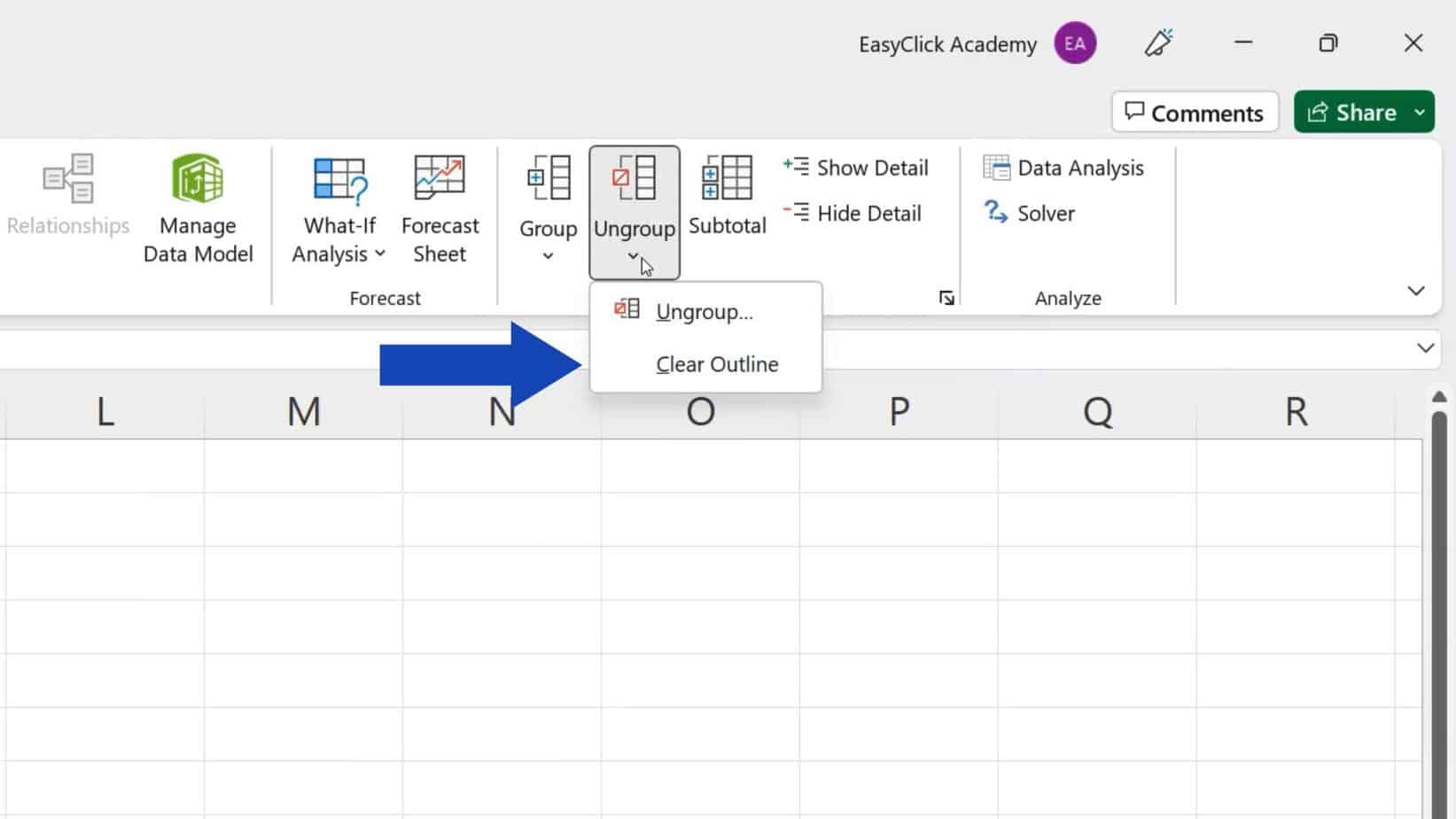This screenshot has width=1456, height=819.
Task: Select Ungroup from the open menu
Action: click(705, 310)
